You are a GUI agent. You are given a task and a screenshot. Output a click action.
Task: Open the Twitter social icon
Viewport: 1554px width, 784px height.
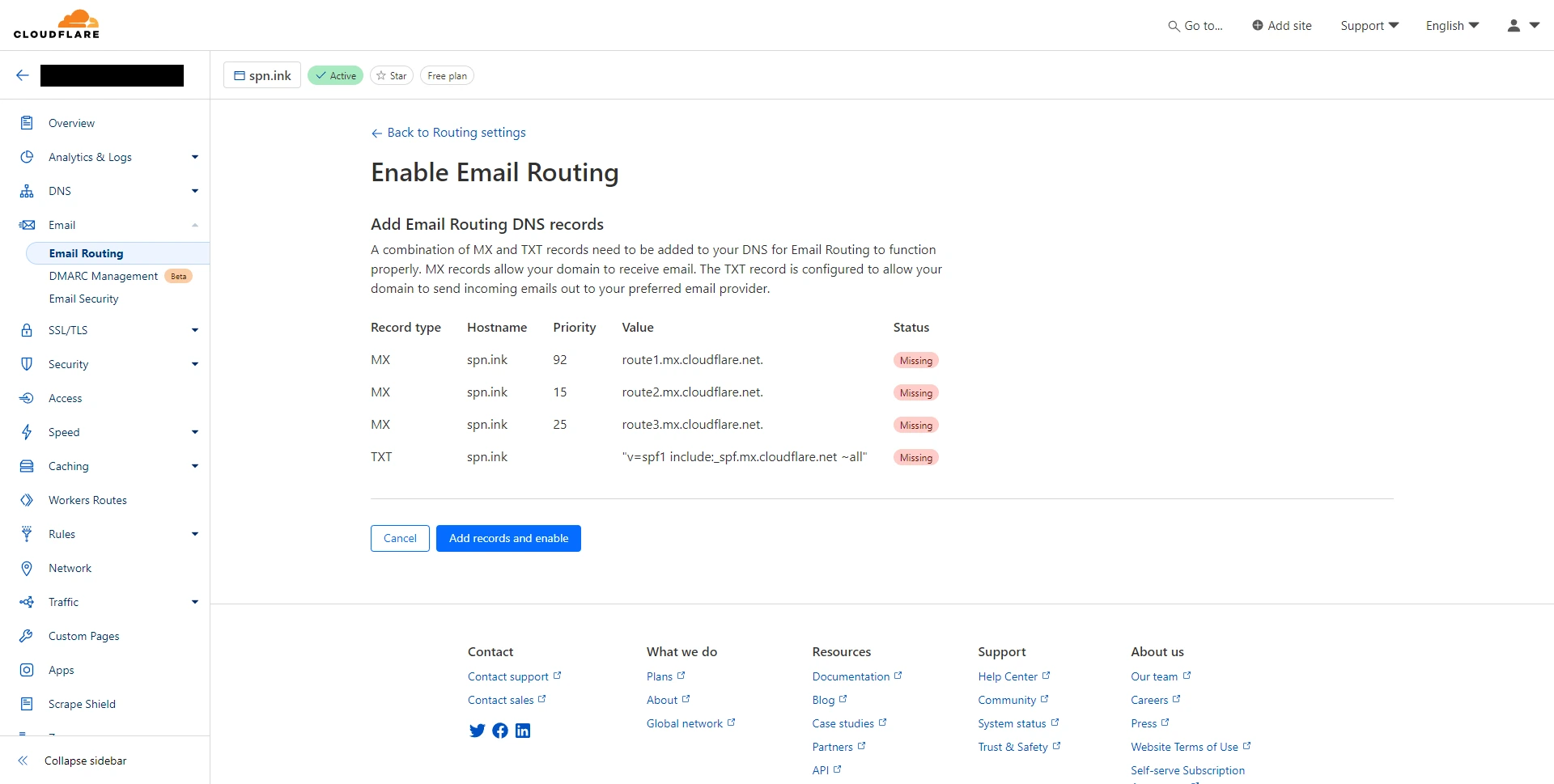tap(477, 731)
